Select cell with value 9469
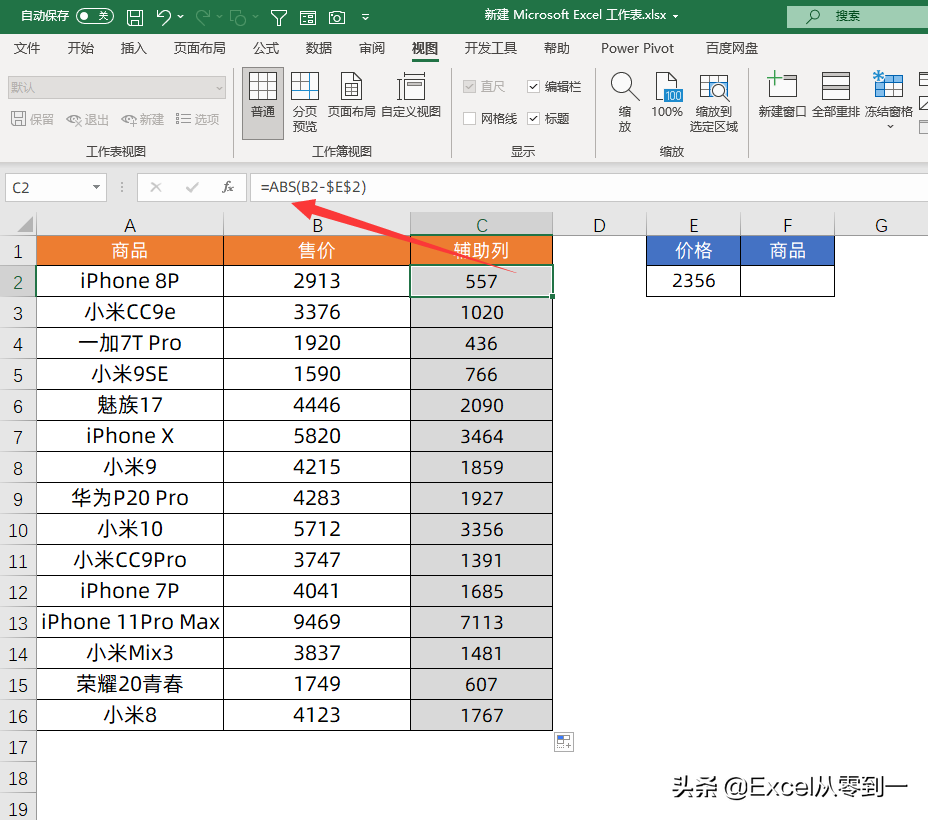928x820 pixels. (317, 622)
